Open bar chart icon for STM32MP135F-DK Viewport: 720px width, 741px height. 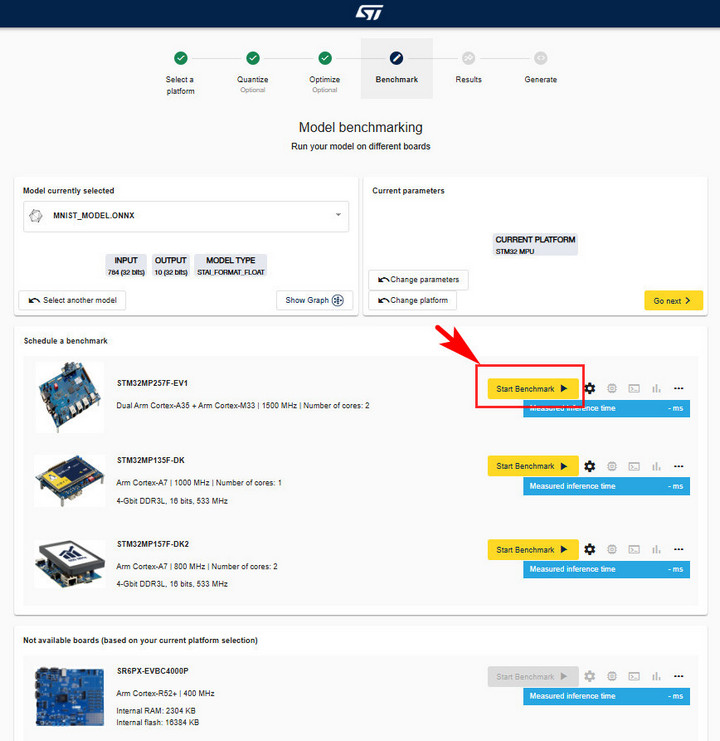pos(656,466)
